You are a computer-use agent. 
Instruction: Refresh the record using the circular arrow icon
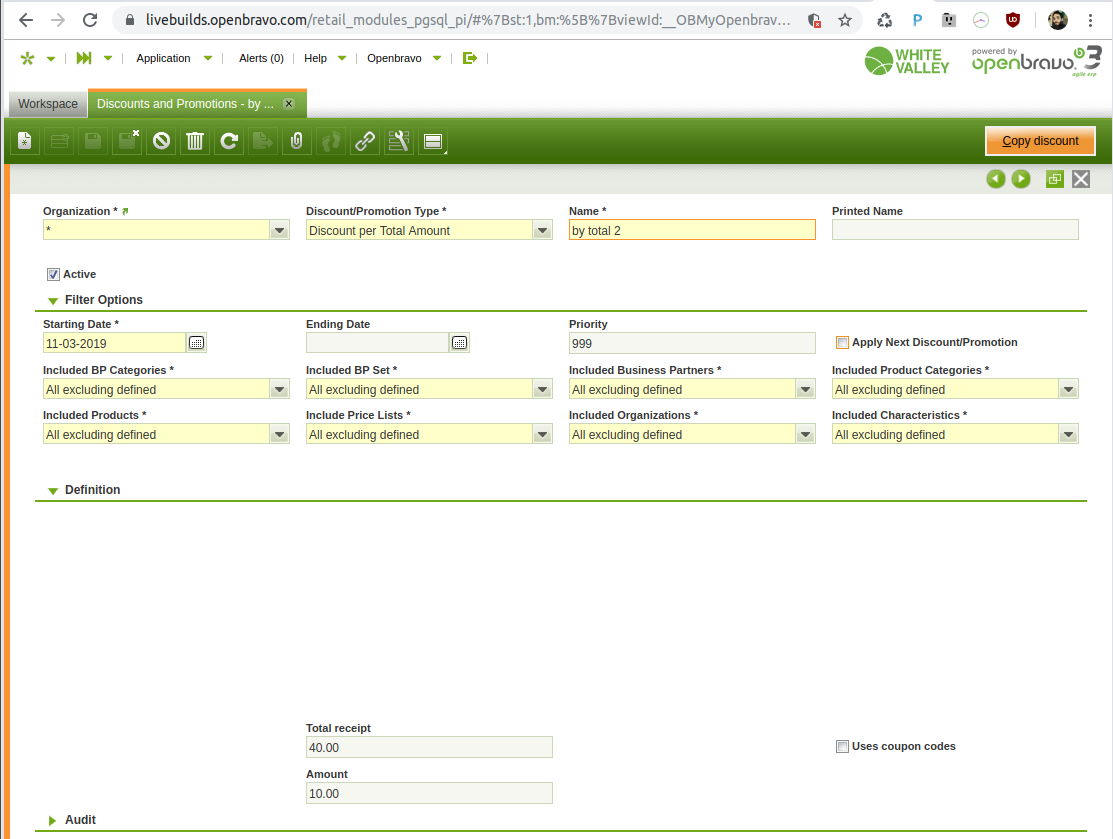(x=229, y=142)
